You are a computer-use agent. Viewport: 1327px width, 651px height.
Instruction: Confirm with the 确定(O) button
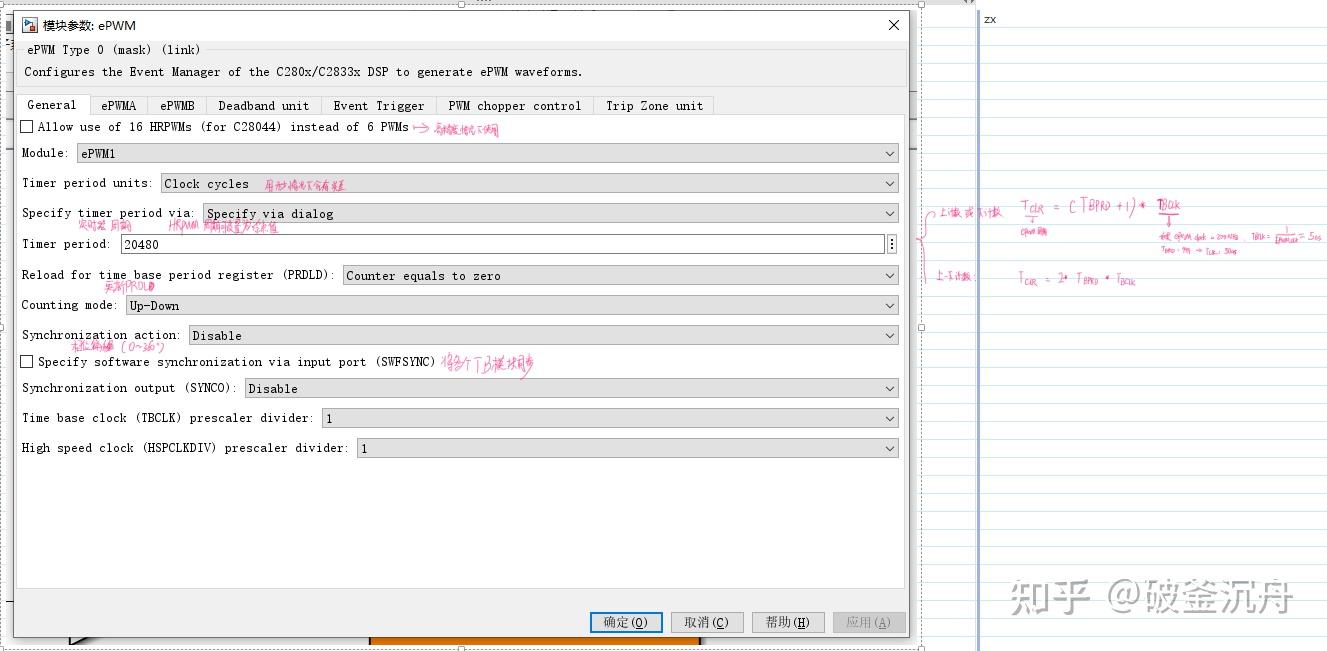coord(626,622)
